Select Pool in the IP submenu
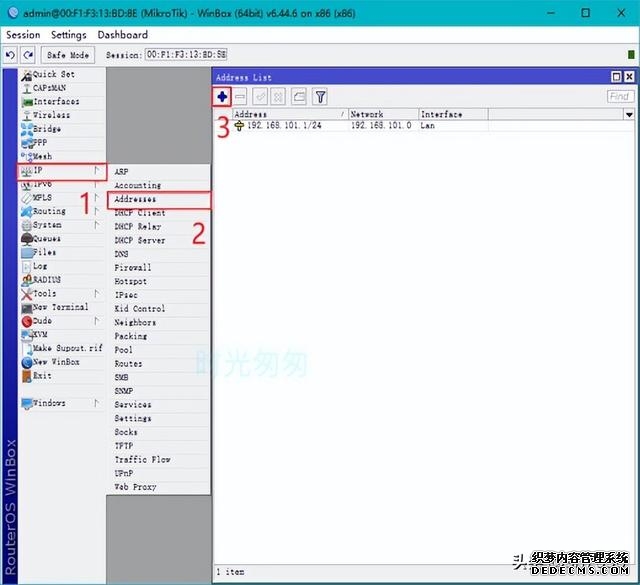 160,350
